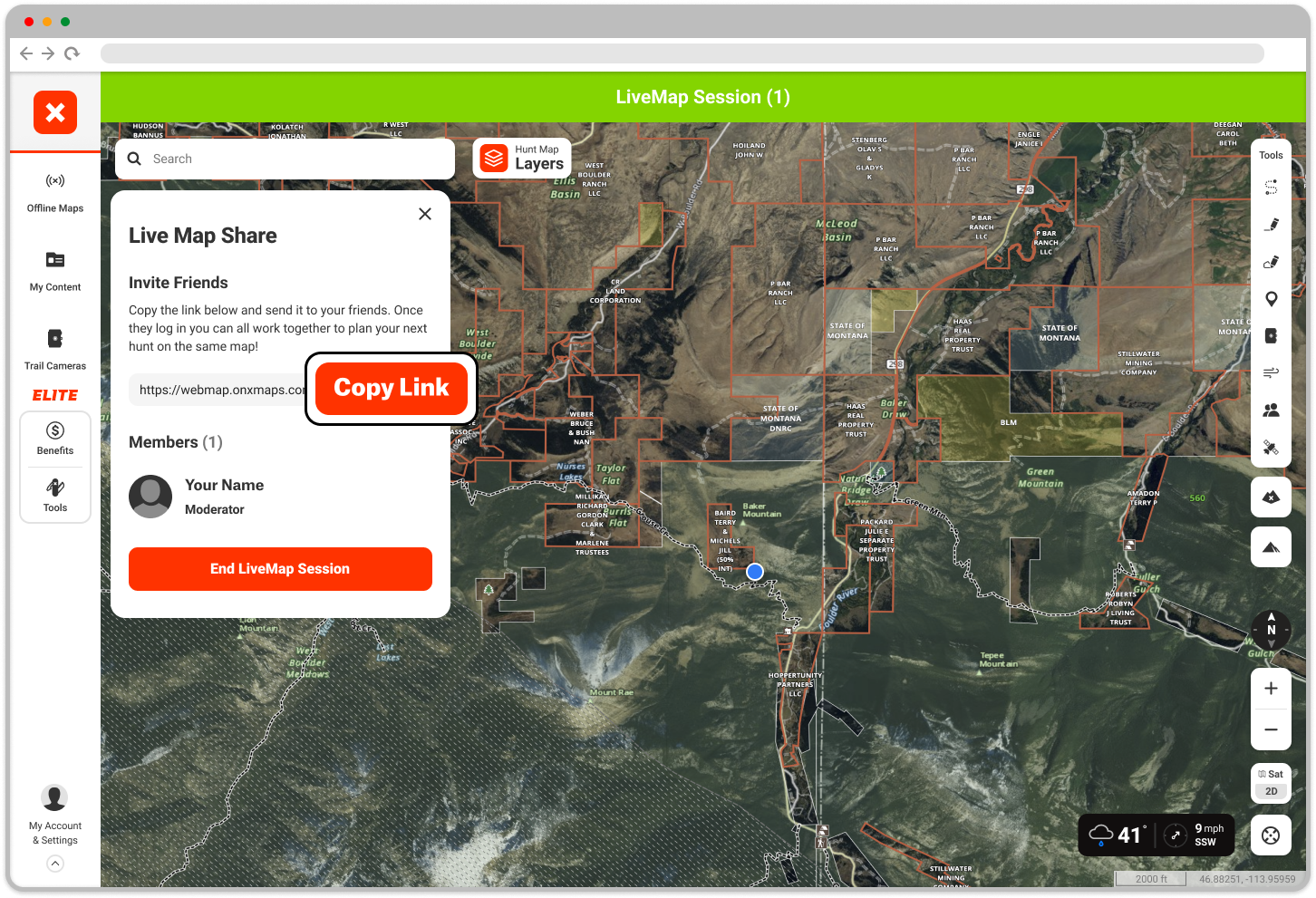Screen dimensions: 1316x898
Task: Select the shape drawing tool
Action: 1271,262
